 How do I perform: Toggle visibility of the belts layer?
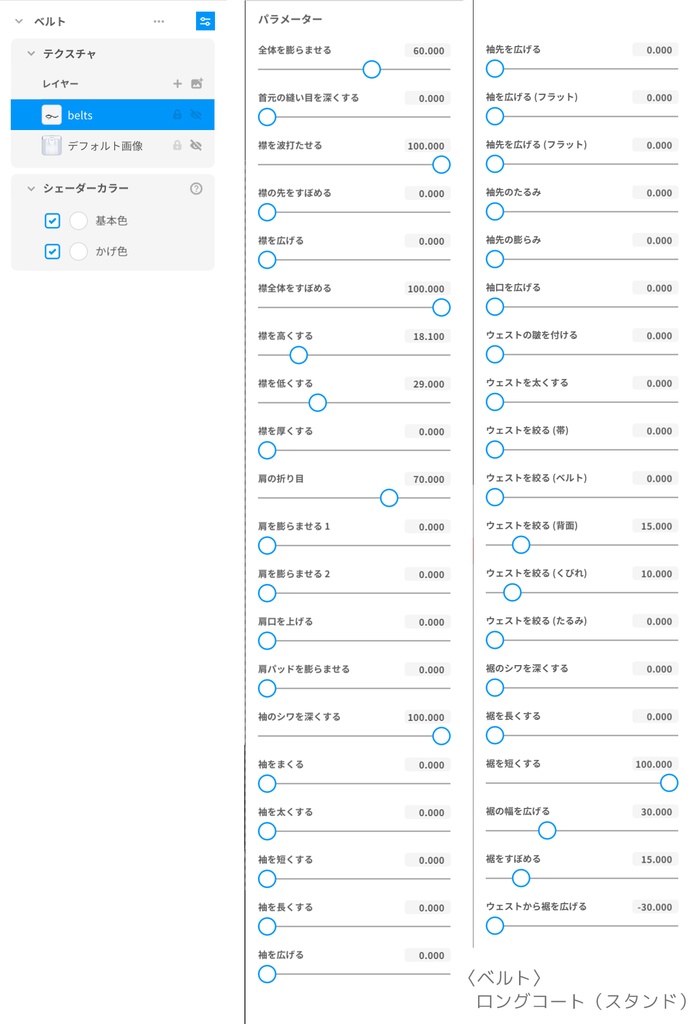click(x=197, y=115)
